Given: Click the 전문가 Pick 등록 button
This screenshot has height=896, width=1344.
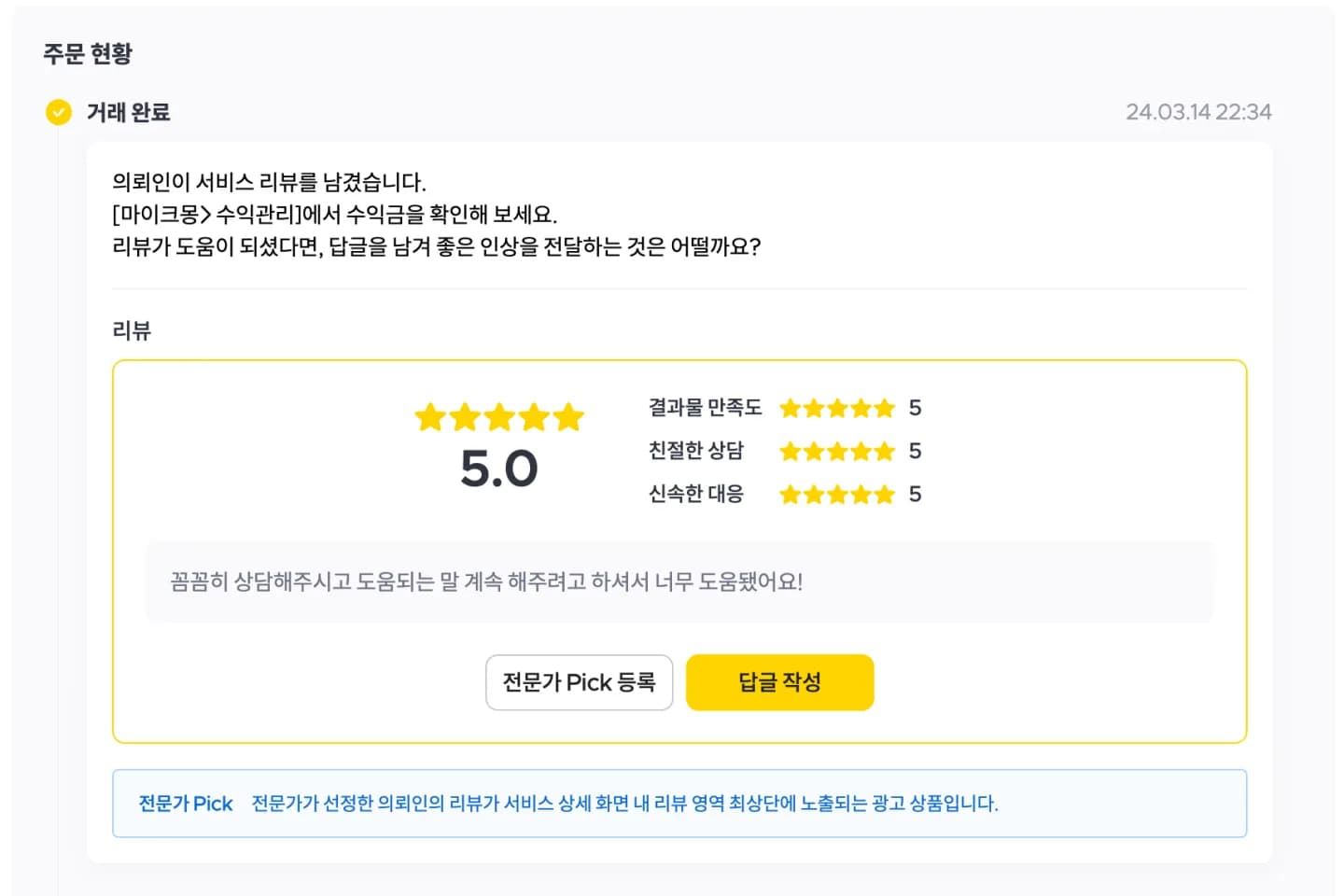Looking at the screenshot, I should pos(579,682).
